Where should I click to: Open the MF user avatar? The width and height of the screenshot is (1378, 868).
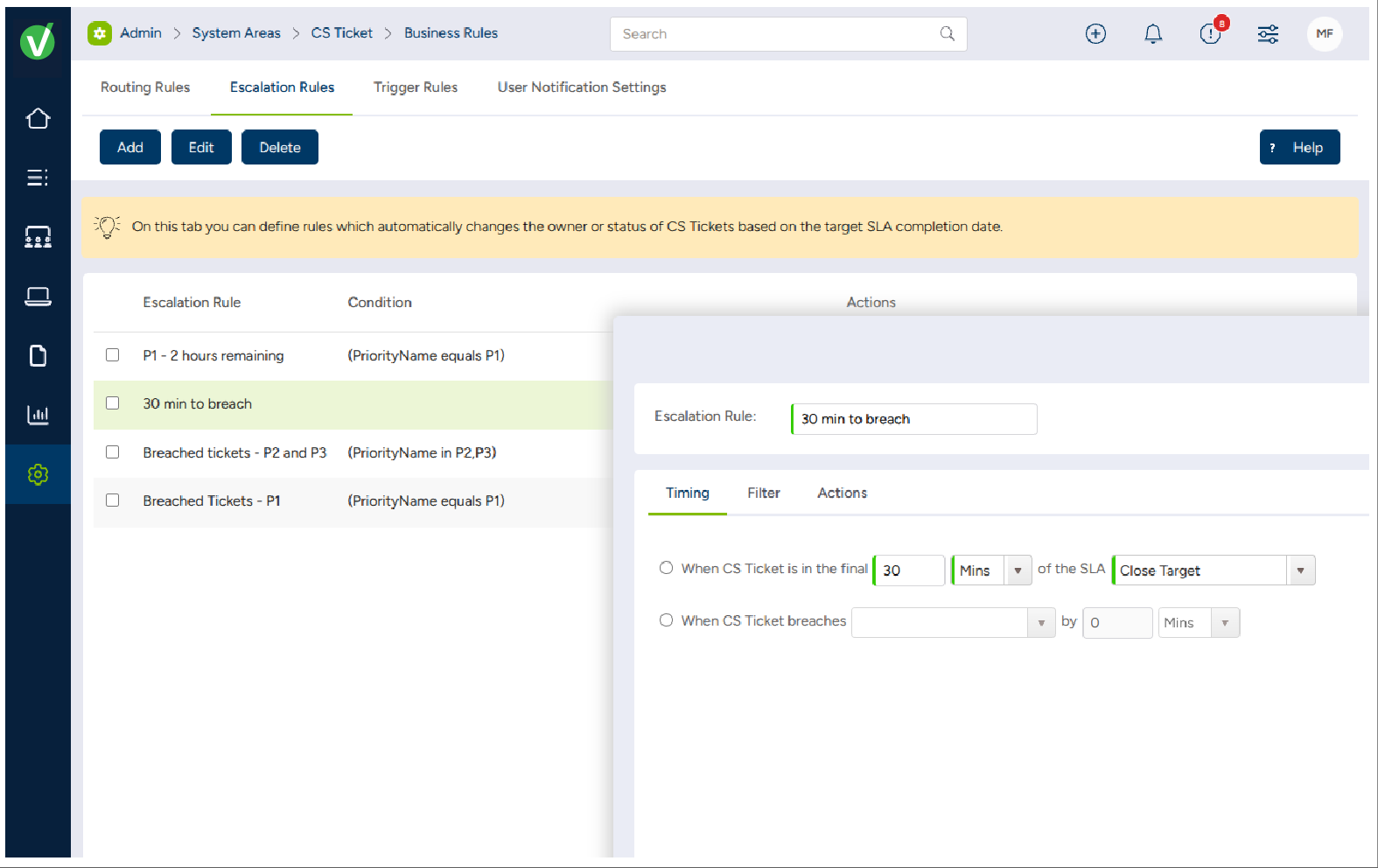pos(1325,33)
